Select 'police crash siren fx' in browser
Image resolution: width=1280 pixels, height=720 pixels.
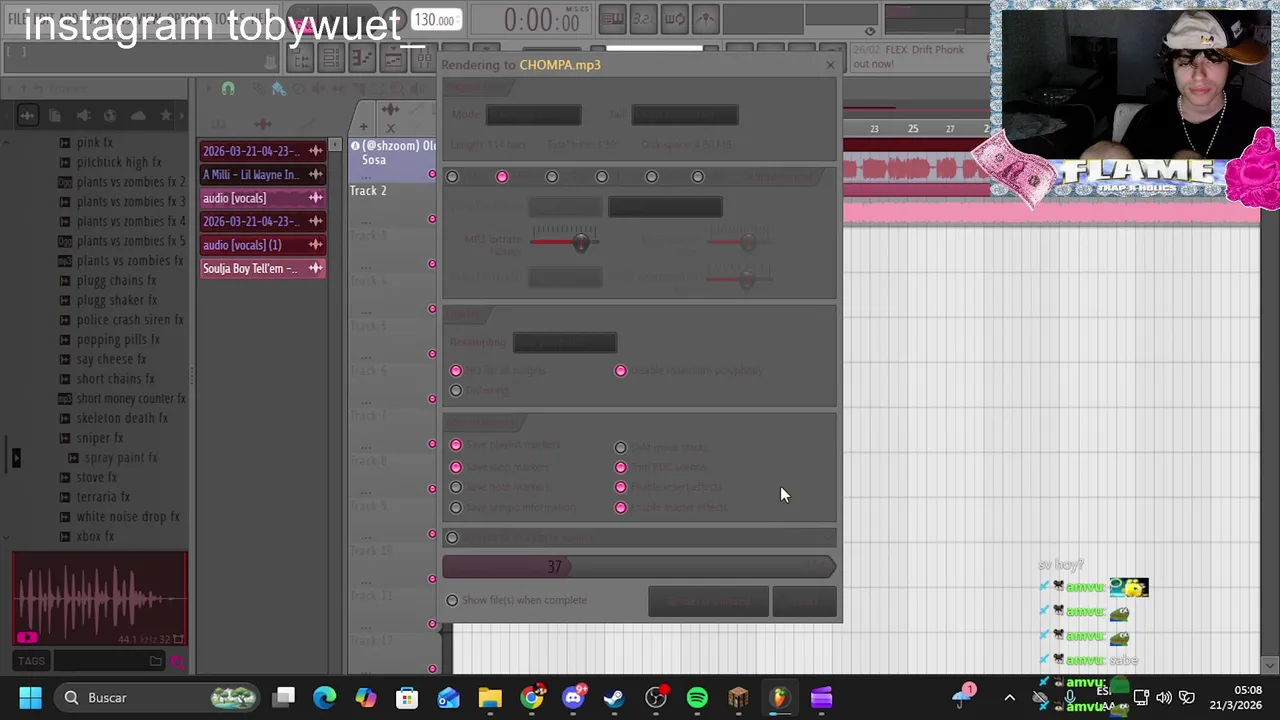tap(130, 320)
